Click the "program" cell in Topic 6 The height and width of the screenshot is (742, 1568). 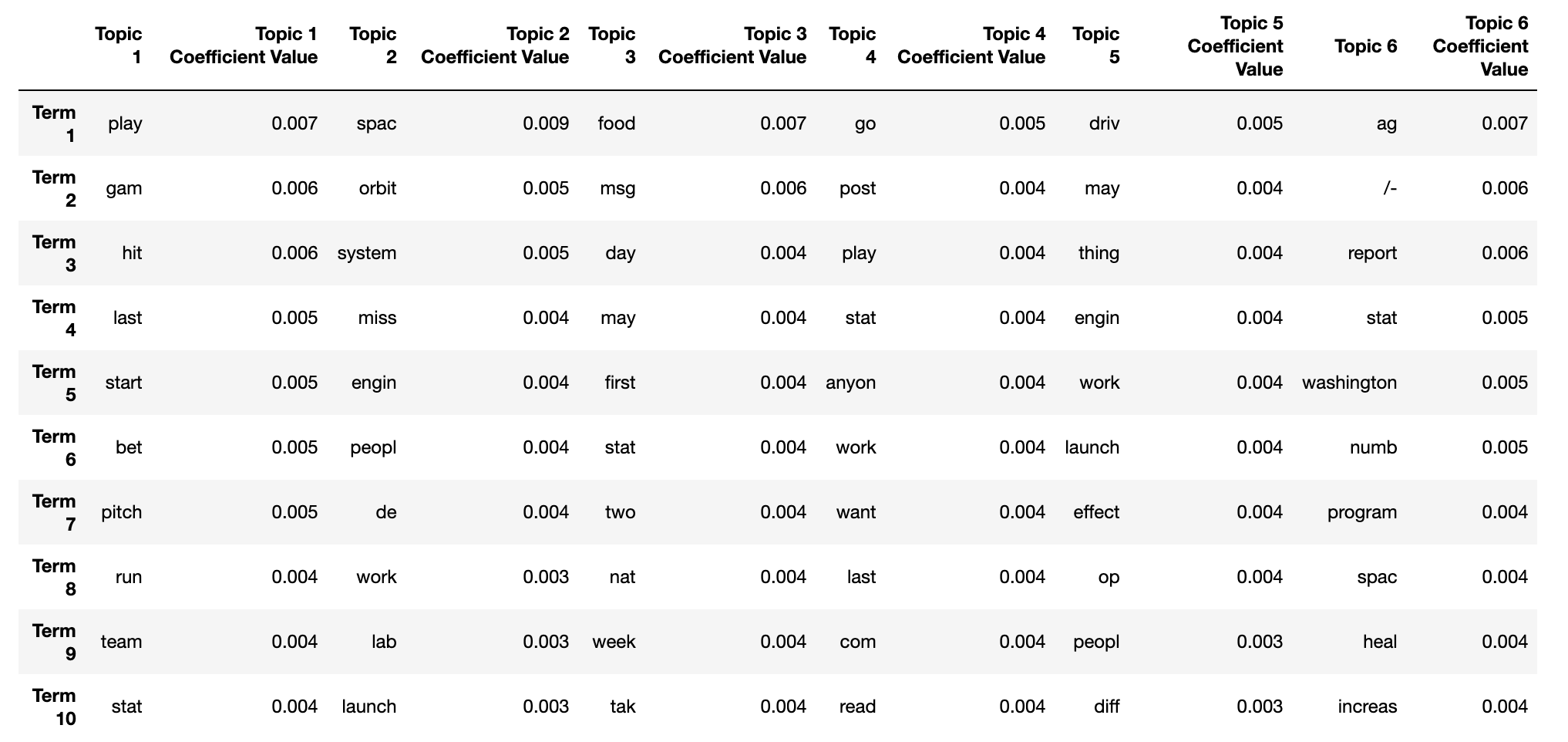tap(1362, 513)
